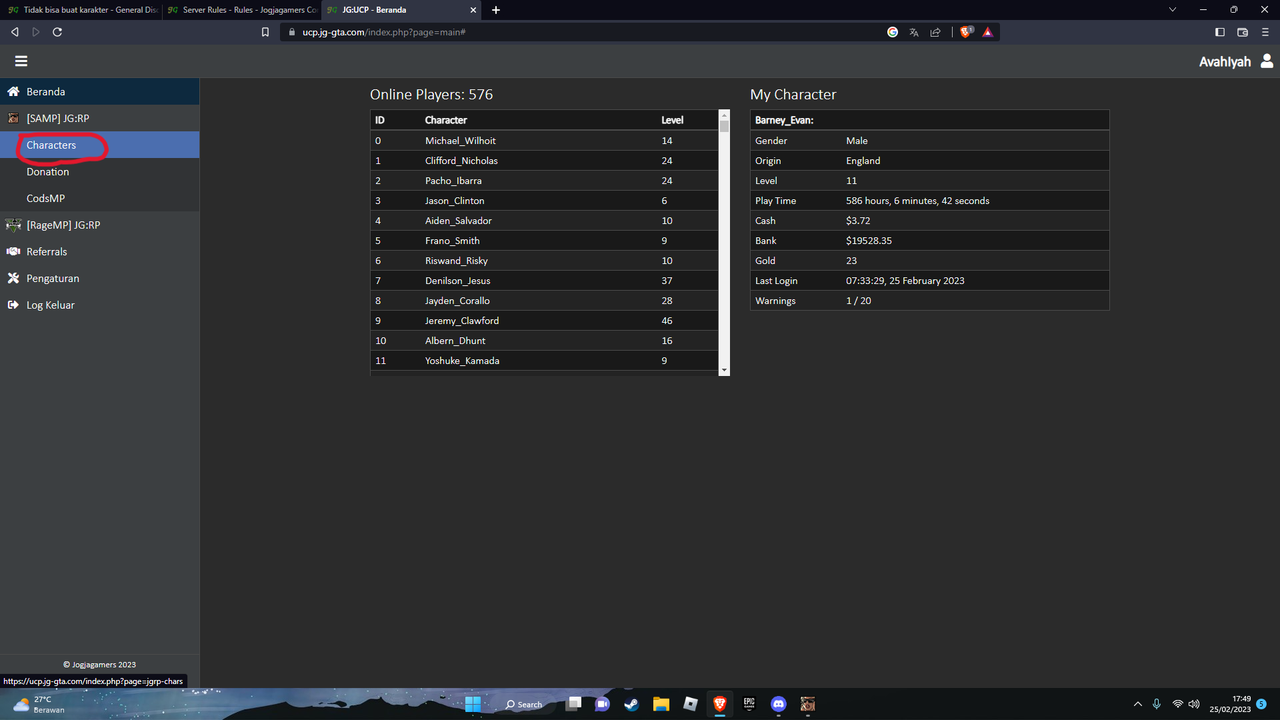This screenshot has width=1280, height=720.
Task: Open a new browser tab
Action: (495, 10)
